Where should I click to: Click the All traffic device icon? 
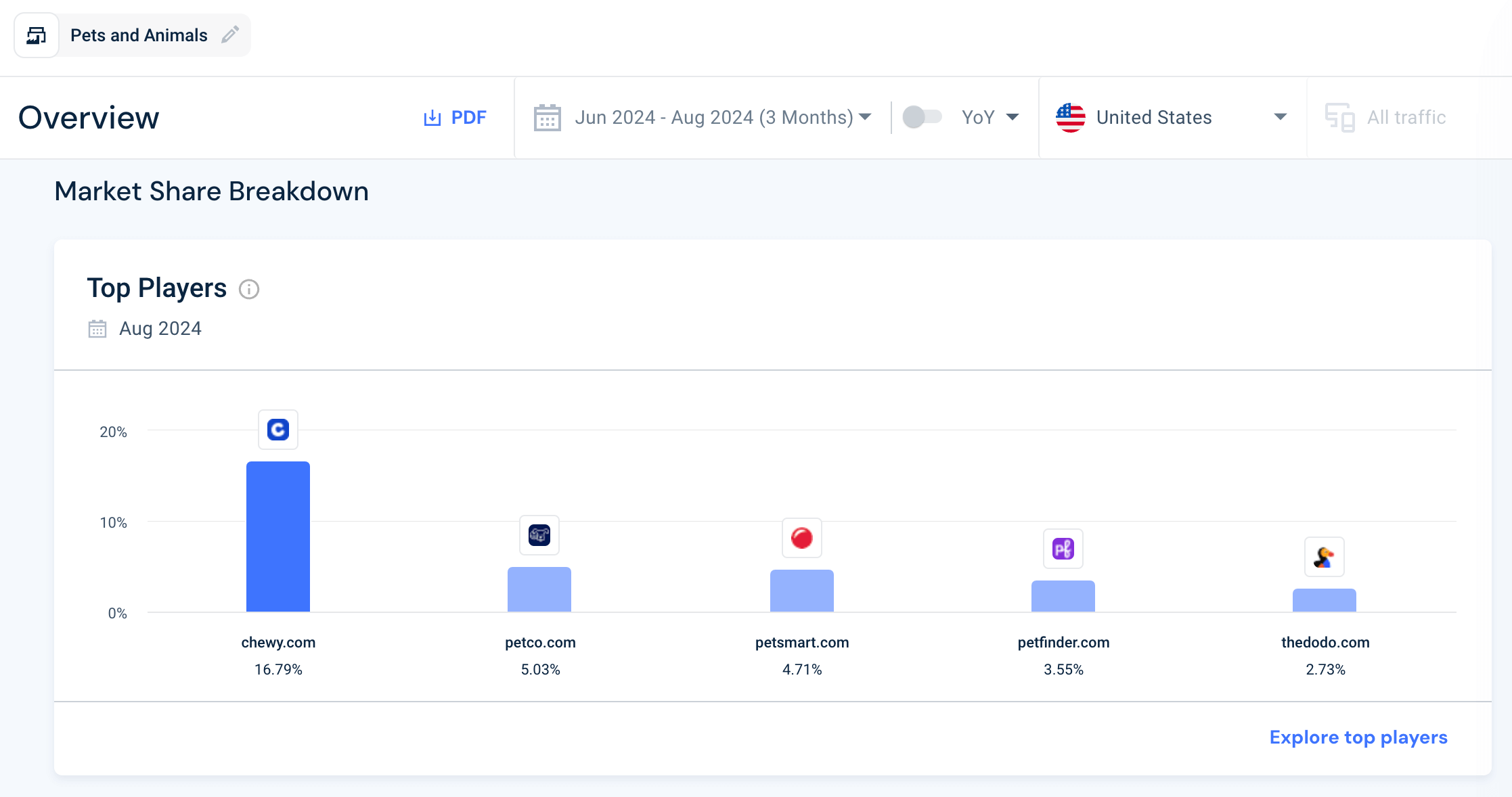click(1339, 116)
